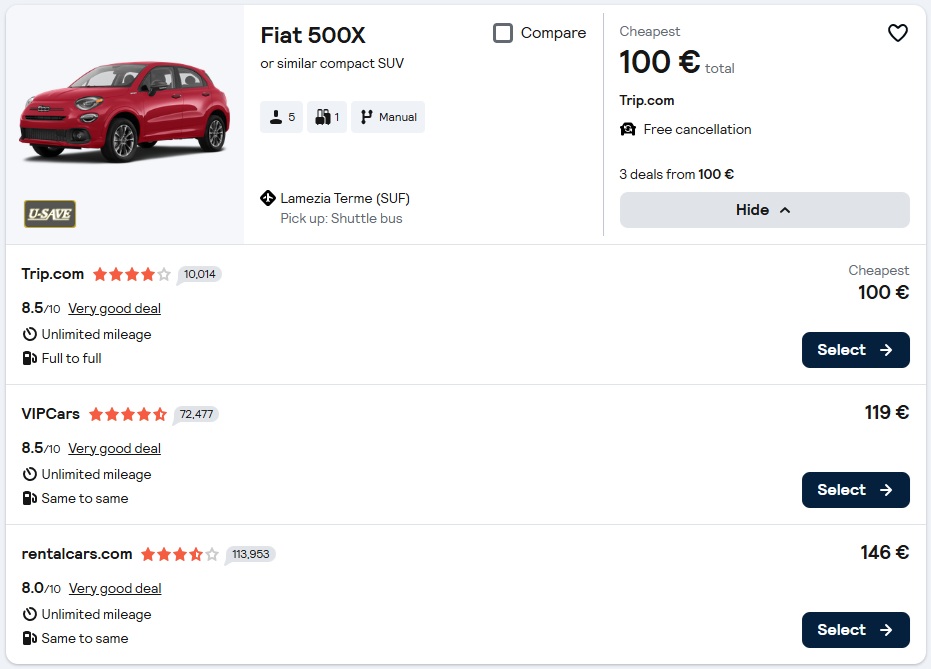Open VIPCars' Very good deal link
This screenshot has width=931, height=669.
pos(115,448)
